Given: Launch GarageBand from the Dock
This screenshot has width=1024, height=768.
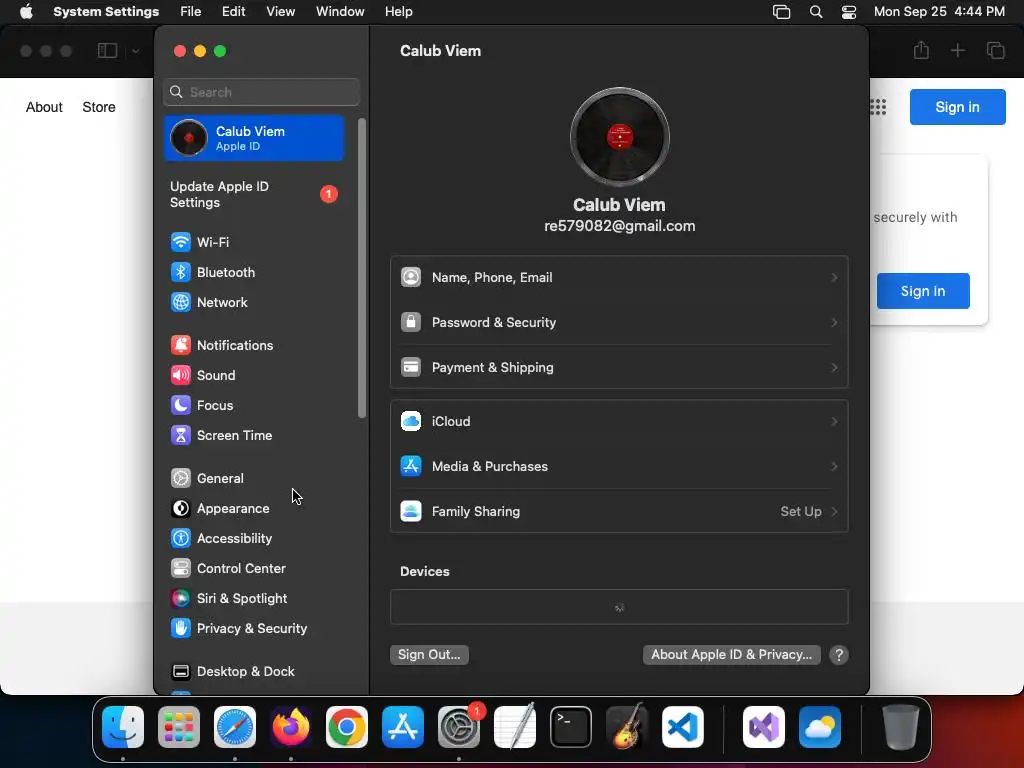Looking at the screenshot, I should (627, 727).
